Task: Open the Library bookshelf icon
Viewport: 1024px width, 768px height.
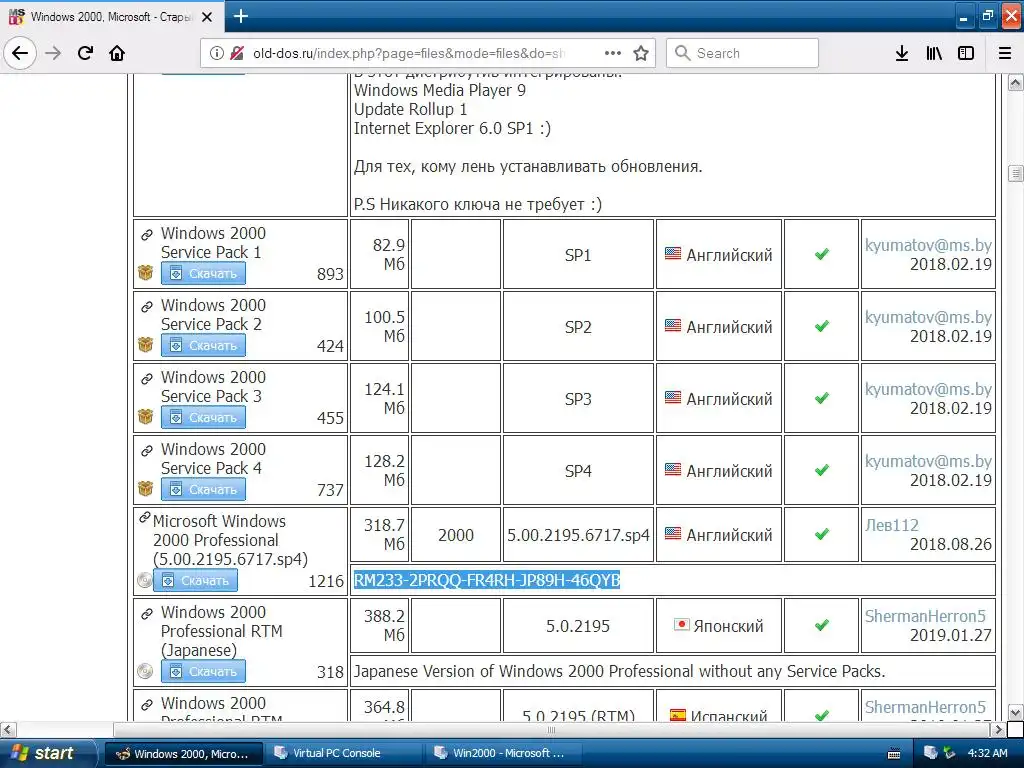Action: click(x=934, y=53)
